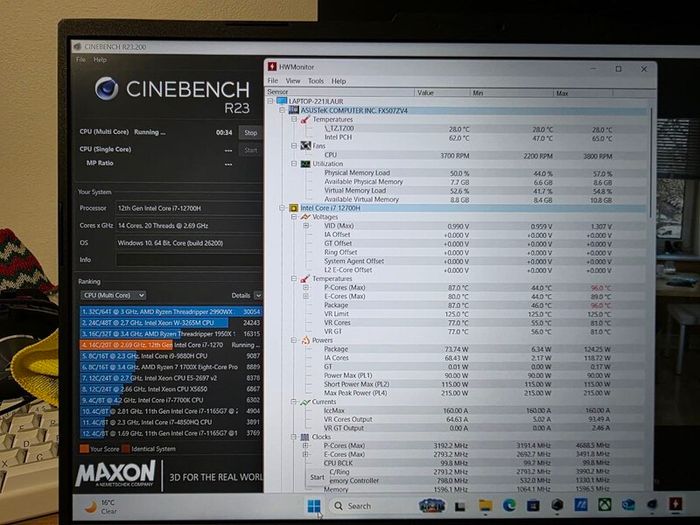Collapse the LAPTOP-221JLAUR root node
Image resolution: width=700 pixels, height=525 pixels.
point(270,101)
